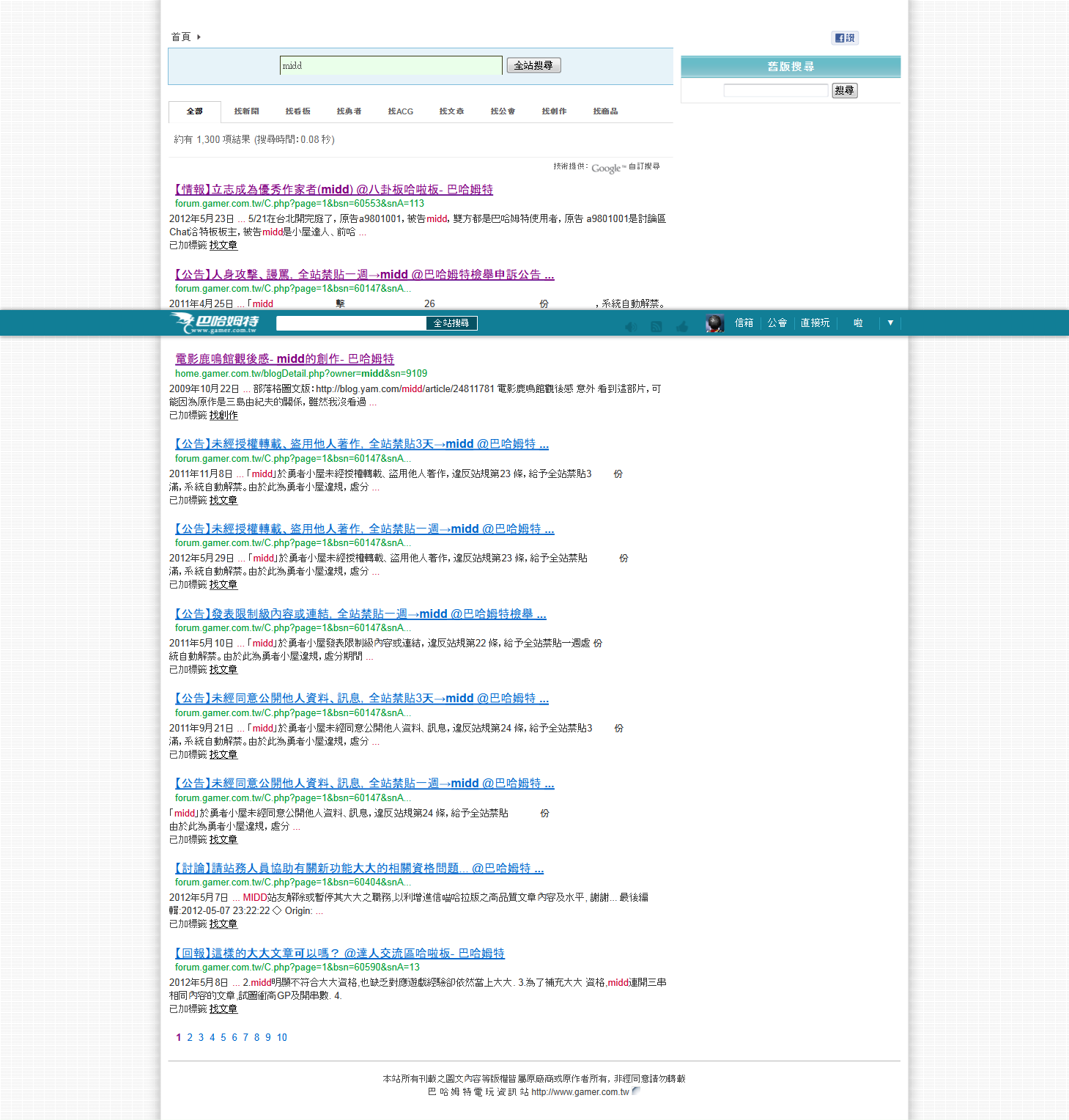Click 找創作 tag under 電影鹿鳴館 result

pos(223,416)
